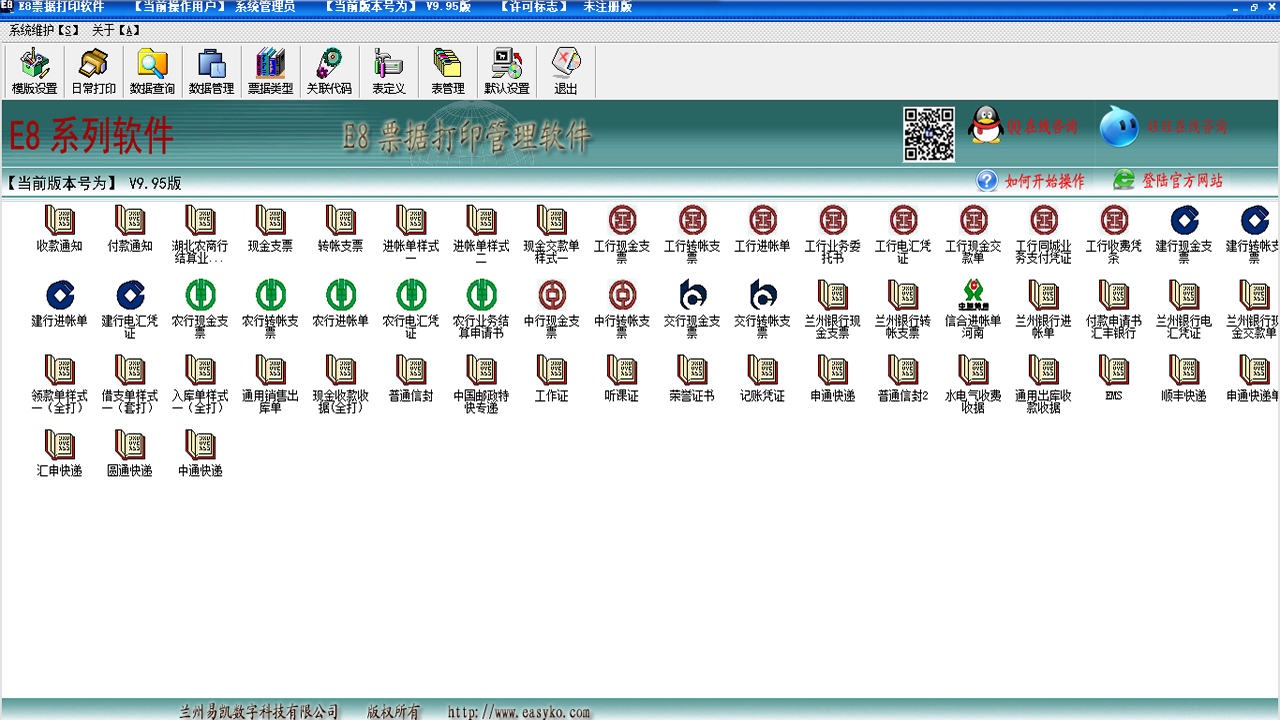Open 数据查询 data query tool
1280x720 pixels.
(152, 71)
